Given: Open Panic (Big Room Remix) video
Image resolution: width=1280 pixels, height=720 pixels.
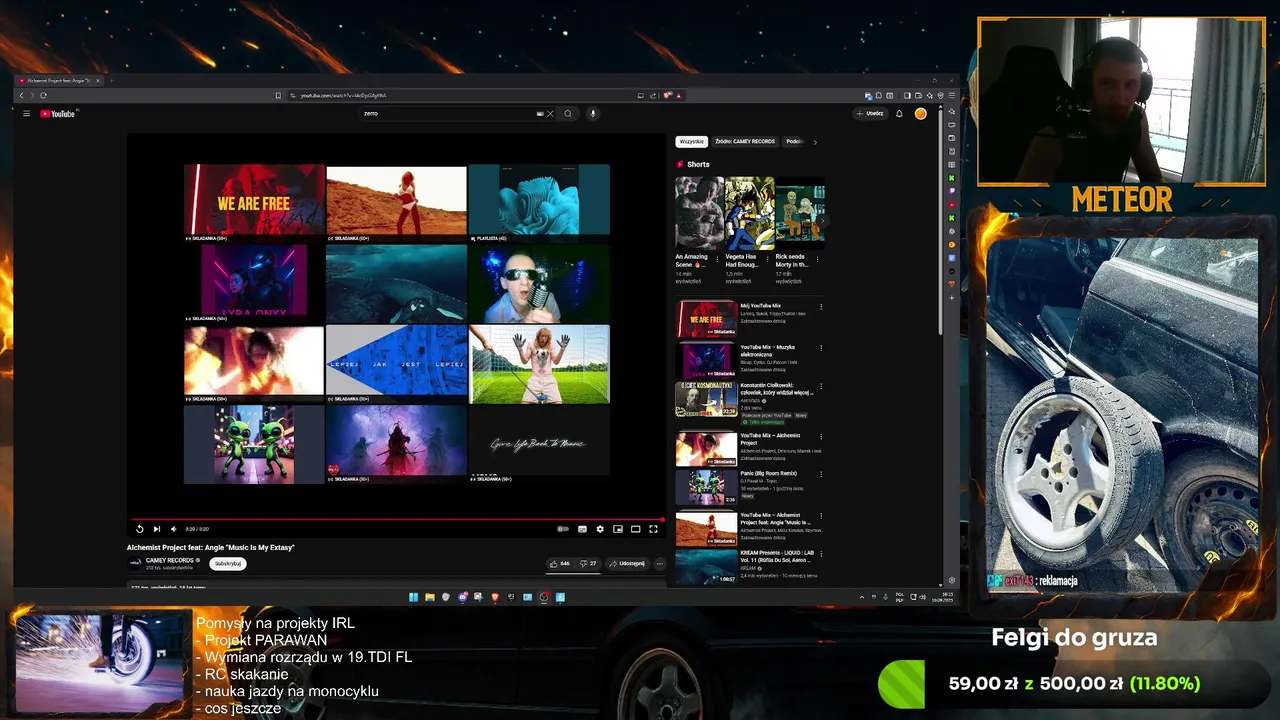Looking at the screenshot, I should 706,487.
